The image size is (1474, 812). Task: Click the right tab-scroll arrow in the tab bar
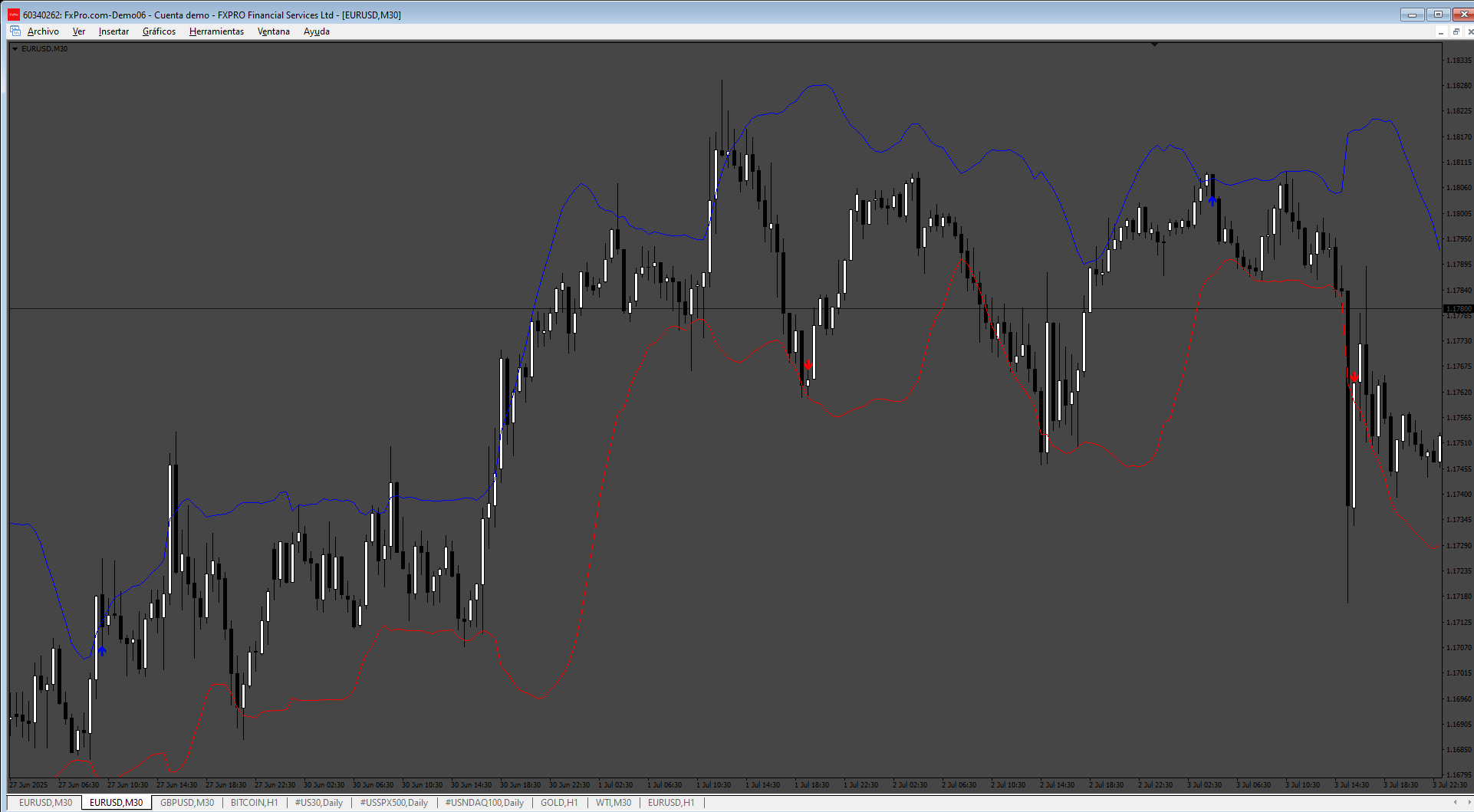1469,803
